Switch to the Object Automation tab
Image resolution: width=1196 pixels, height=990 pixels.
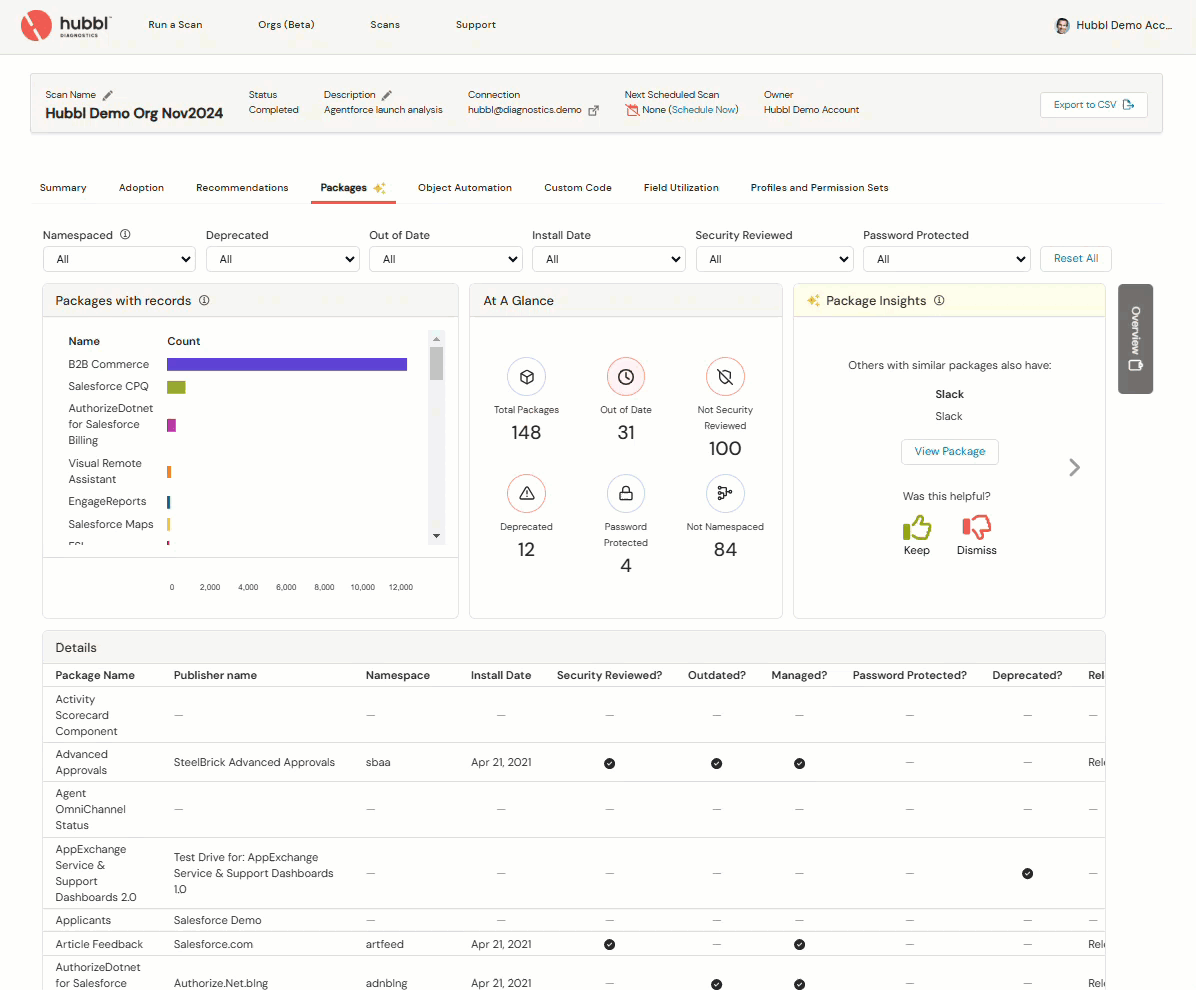pos(465,188)
